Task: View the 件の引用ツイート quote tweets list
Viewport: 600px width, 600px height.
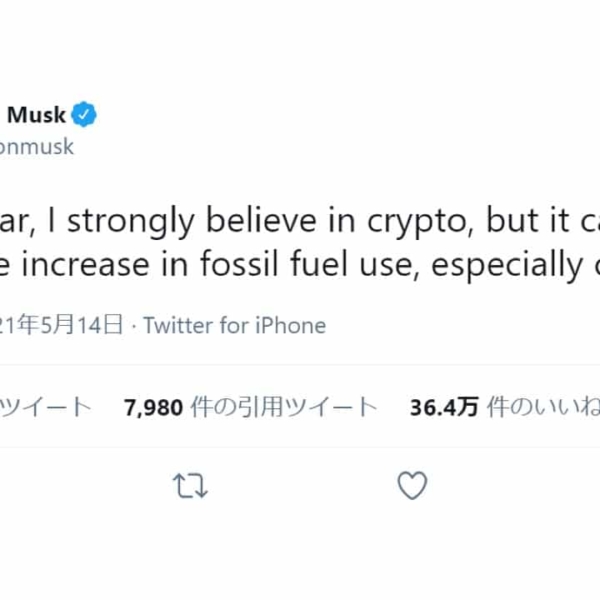Action: [x=284, y=407]
